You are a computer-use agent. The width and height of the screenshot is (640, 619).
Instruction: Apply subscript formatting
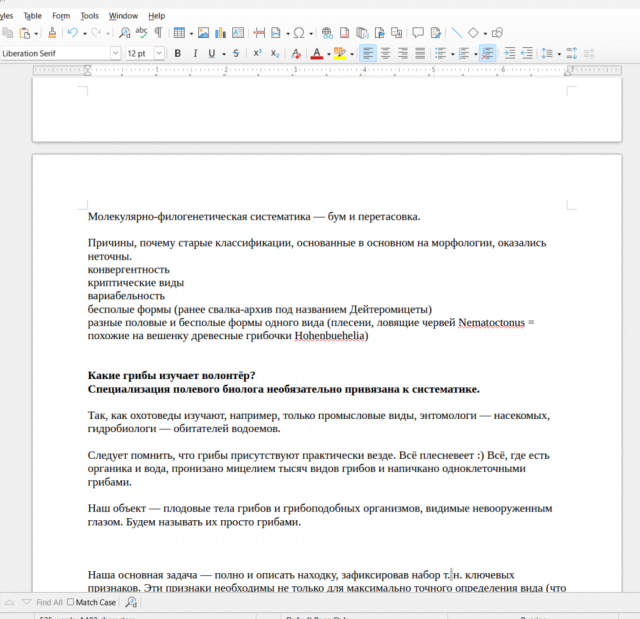pos(275,53)
